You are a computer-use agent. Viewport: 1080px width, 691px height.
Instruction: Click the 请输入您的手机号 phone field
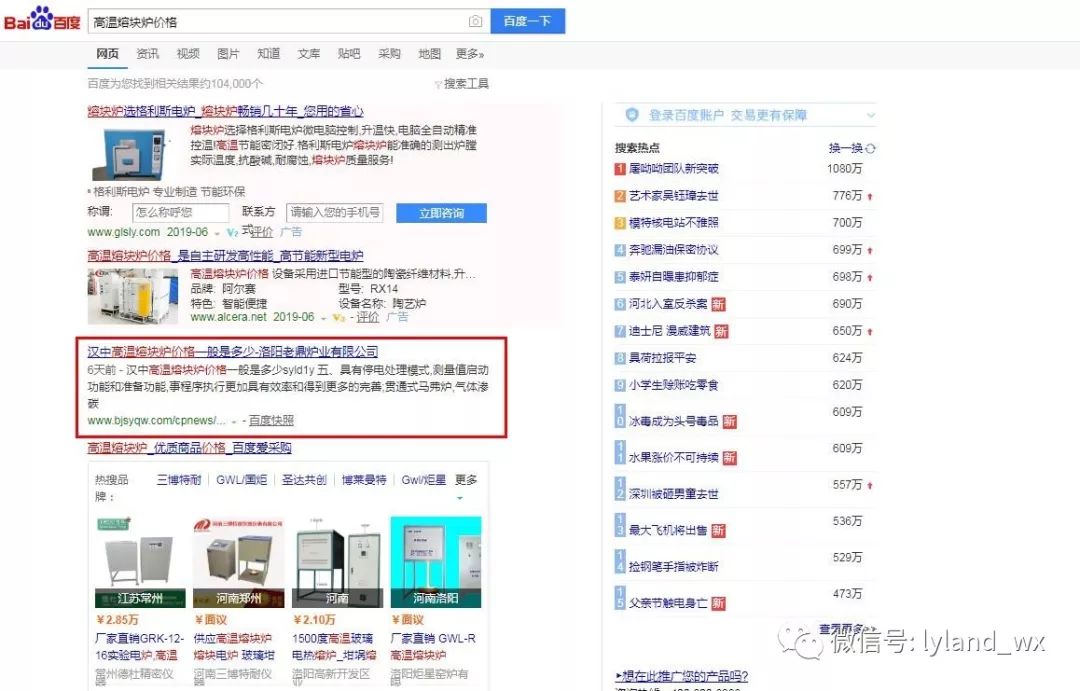pyautogui.click(x=334, y=212)
